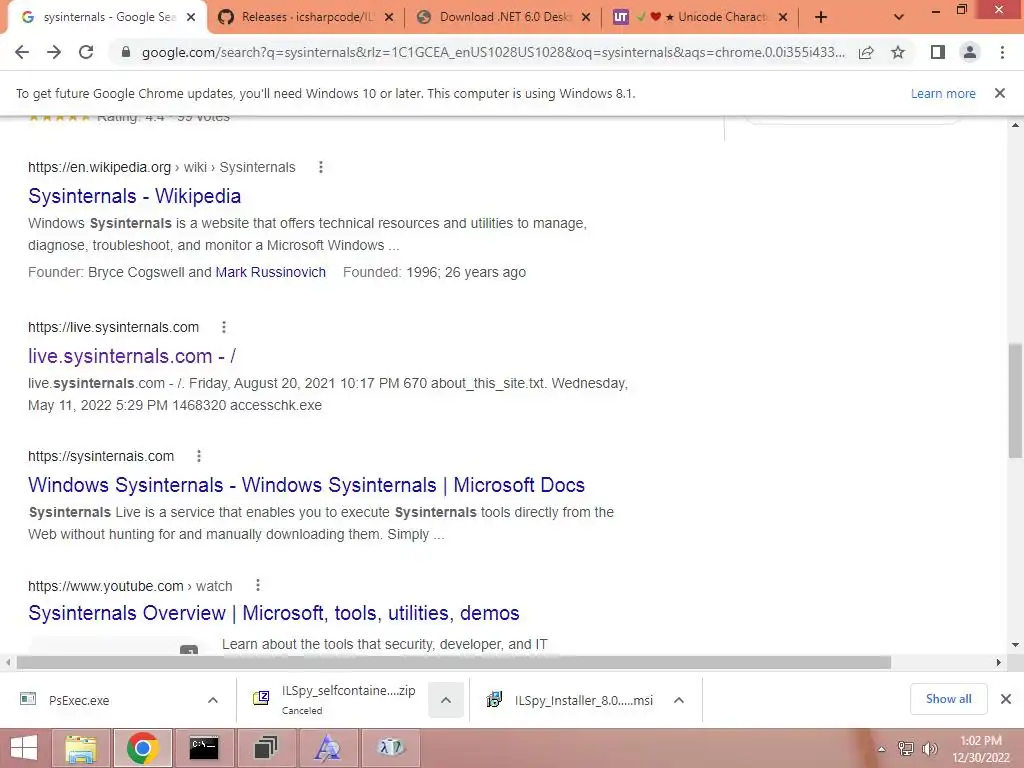This screenshot has width=1024, height=768.
Task: Show all downloads
Action: click(948, 699)
